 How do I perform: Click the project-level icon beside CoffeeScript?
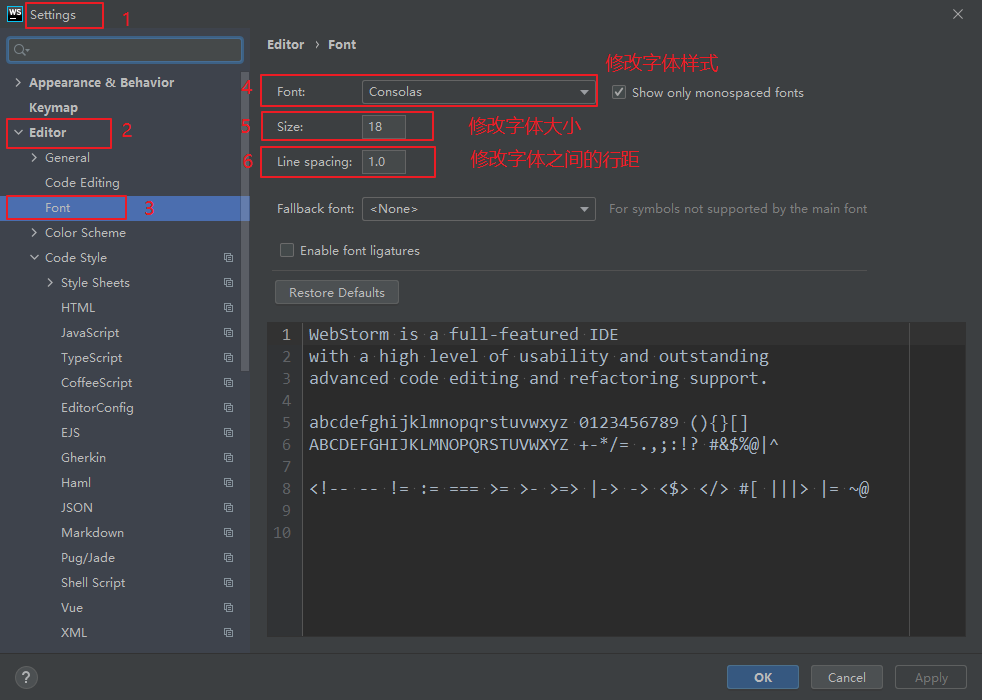click(x=229, y=383)
